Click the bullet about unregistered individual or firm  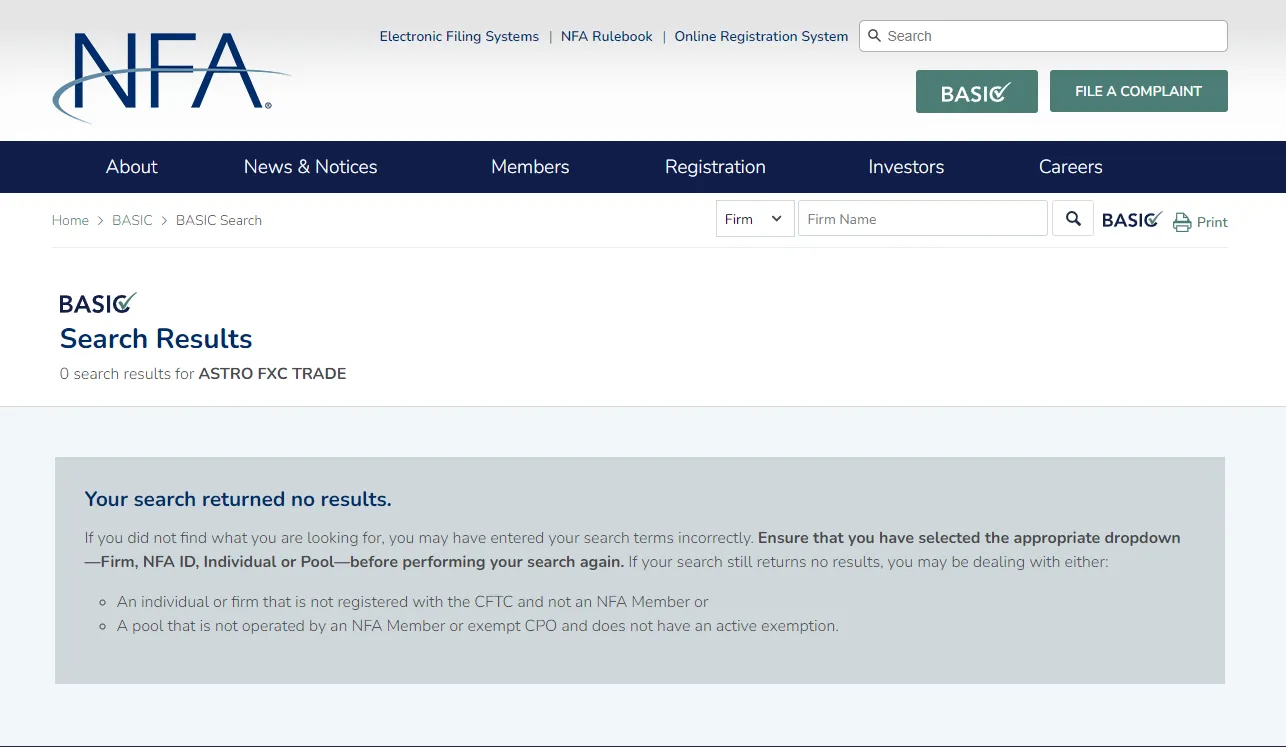click(x=412, y=602)
